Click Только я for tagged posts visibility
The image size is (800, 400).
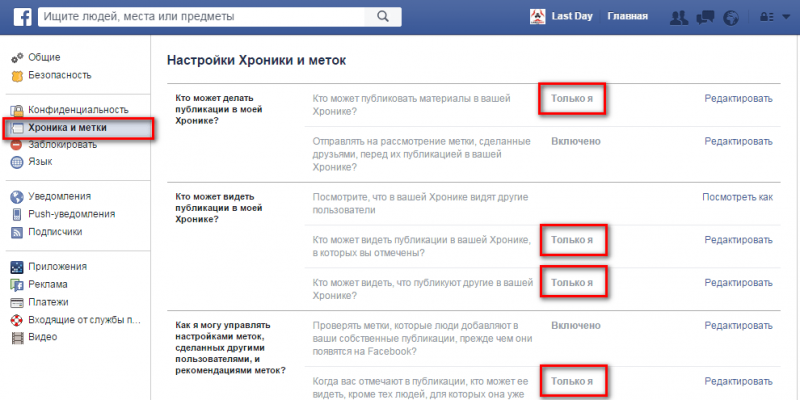572,240
